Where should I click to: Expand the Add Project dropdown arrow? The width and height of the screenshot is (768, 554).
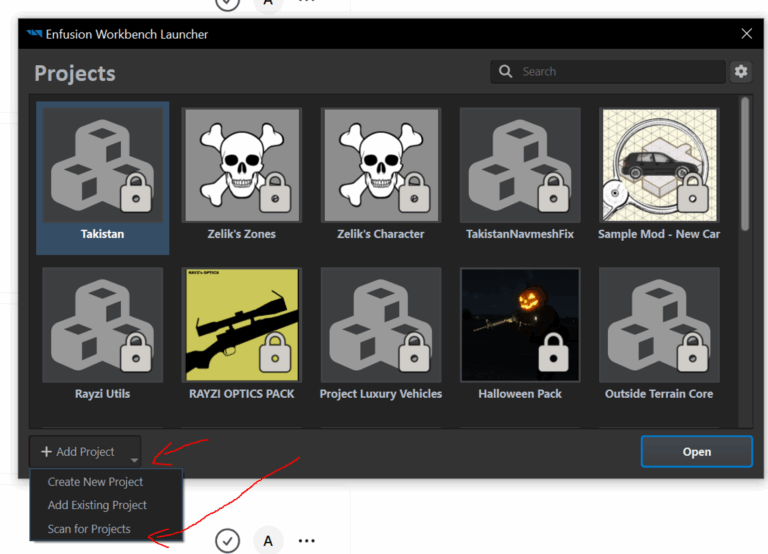pos(134,459)
